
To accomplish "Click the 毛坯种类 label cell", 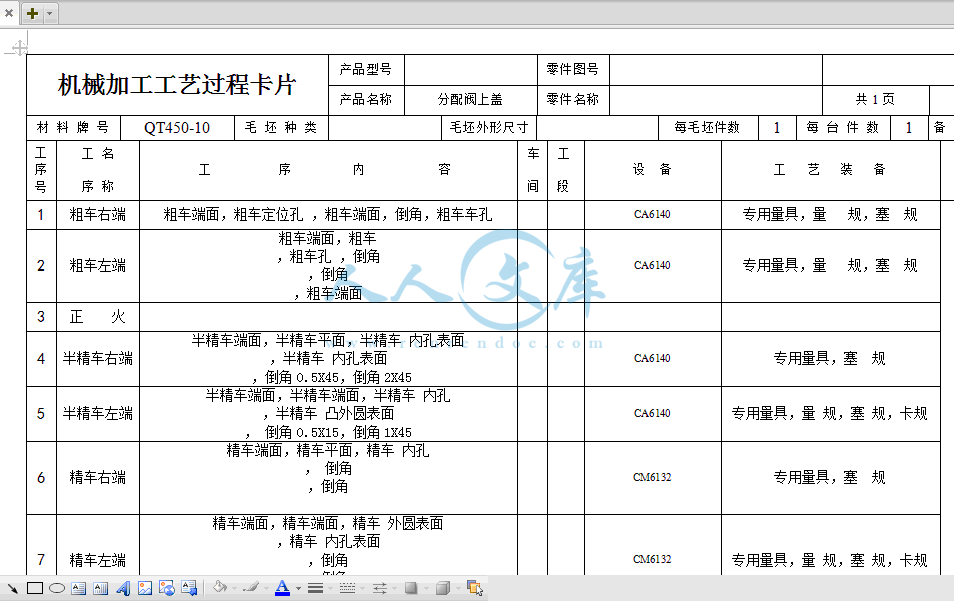I will tap(281, 128).
